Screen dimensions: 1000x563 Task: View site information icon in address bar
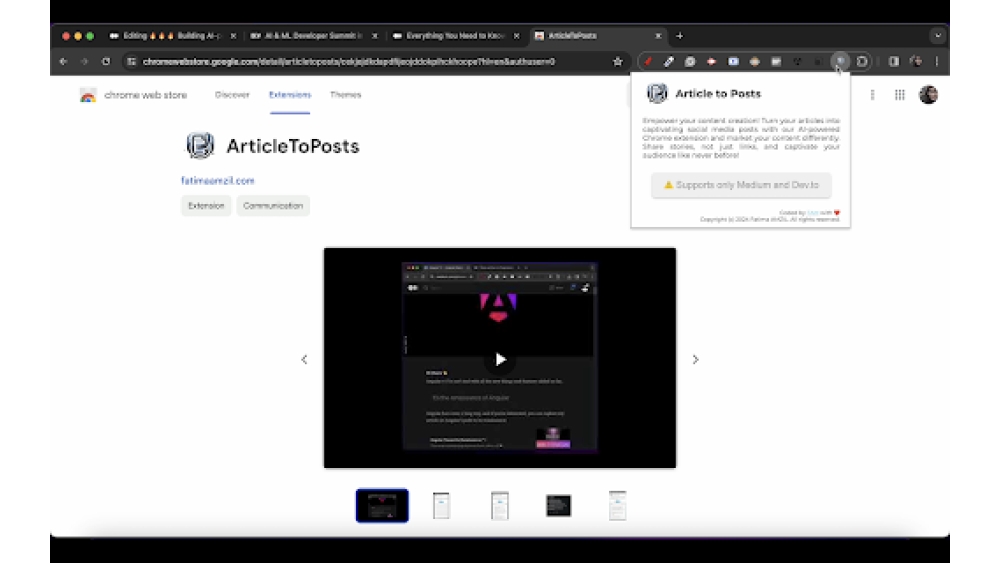(131, 62)
